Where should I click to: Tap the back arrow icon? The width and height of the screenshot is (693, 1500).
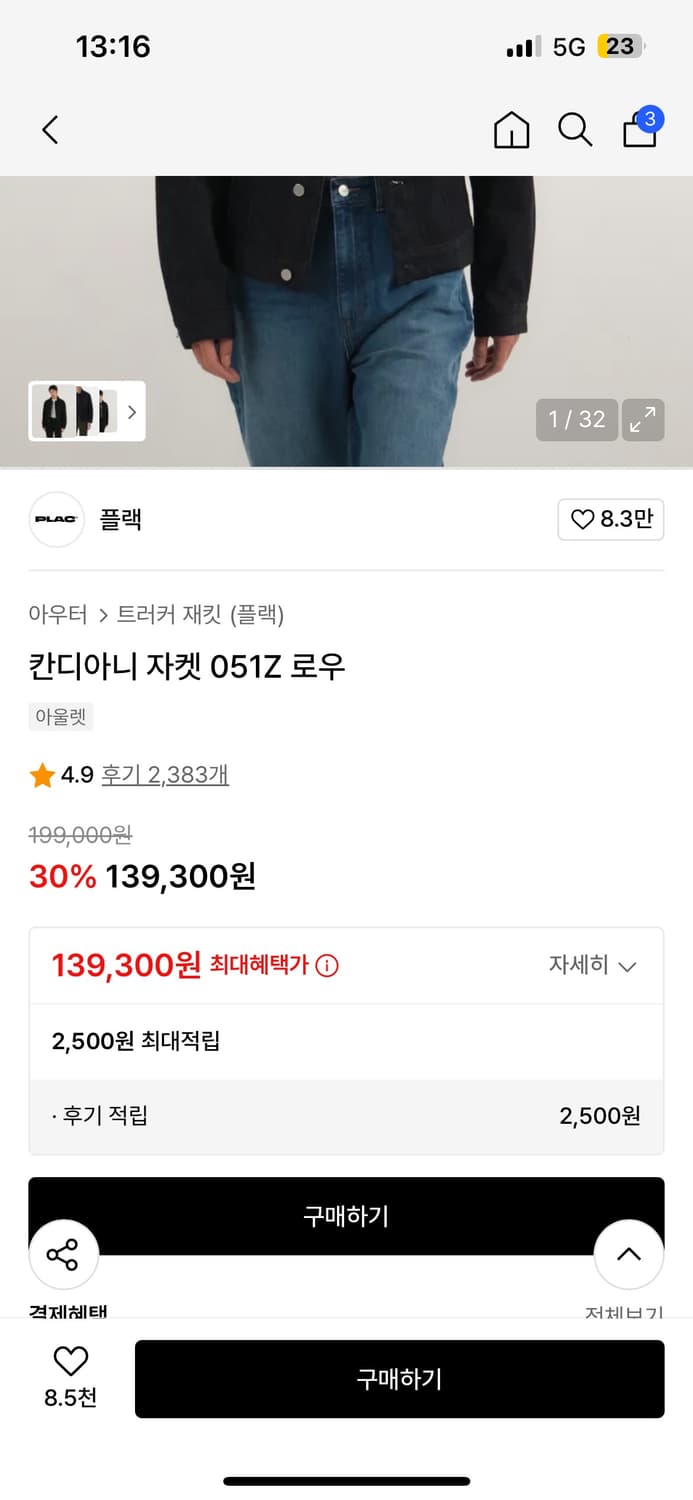coord(50,129)
